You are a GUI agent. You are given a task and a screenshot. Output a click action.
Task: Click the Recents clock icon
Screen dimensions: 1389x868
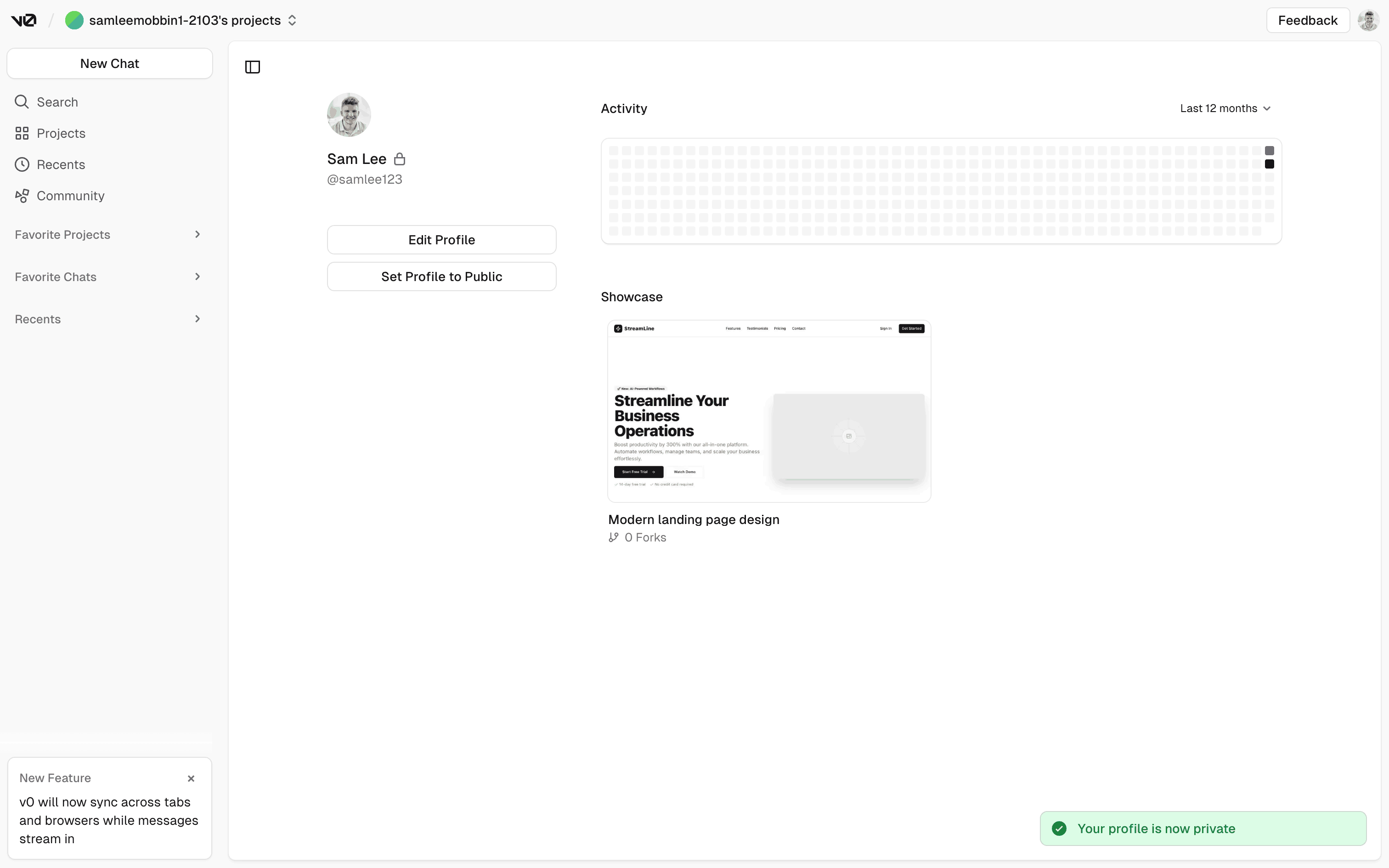22,165
